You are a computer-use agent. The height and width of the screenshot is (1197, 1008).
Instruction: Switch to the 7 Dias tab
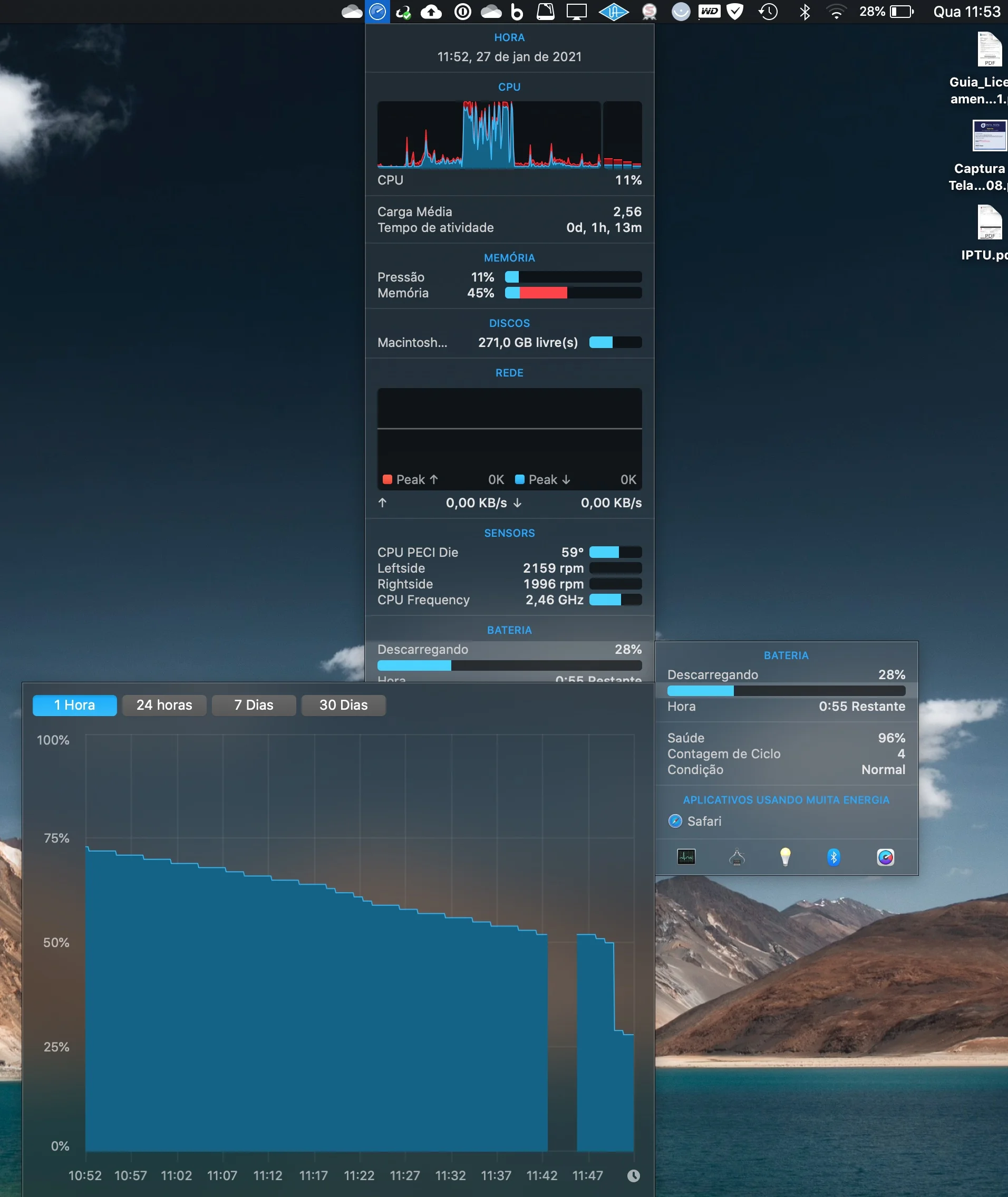coord(254,705)
